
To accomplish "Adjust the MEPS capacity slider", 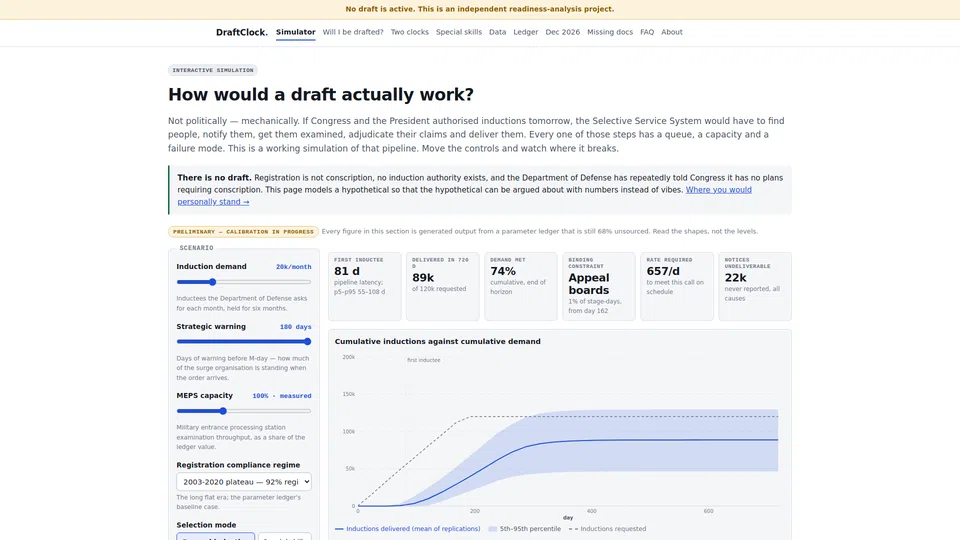I will (244, 411).
